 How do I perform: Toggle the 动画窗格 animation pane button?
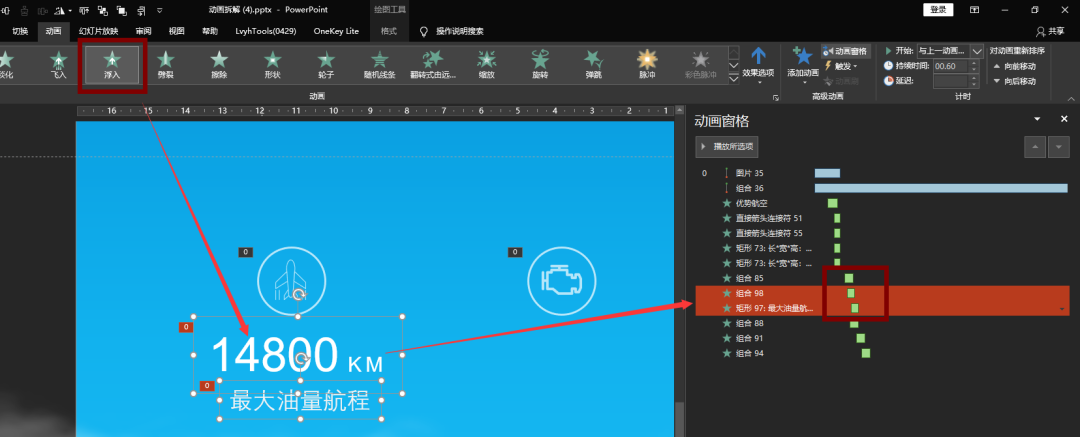coord(846,52)
